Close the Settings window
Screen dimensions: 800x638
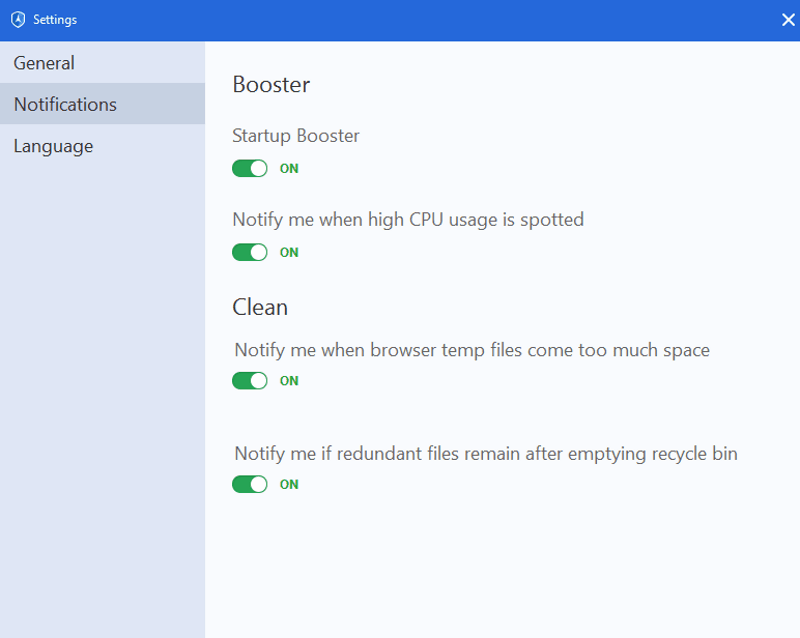point(788,20)
